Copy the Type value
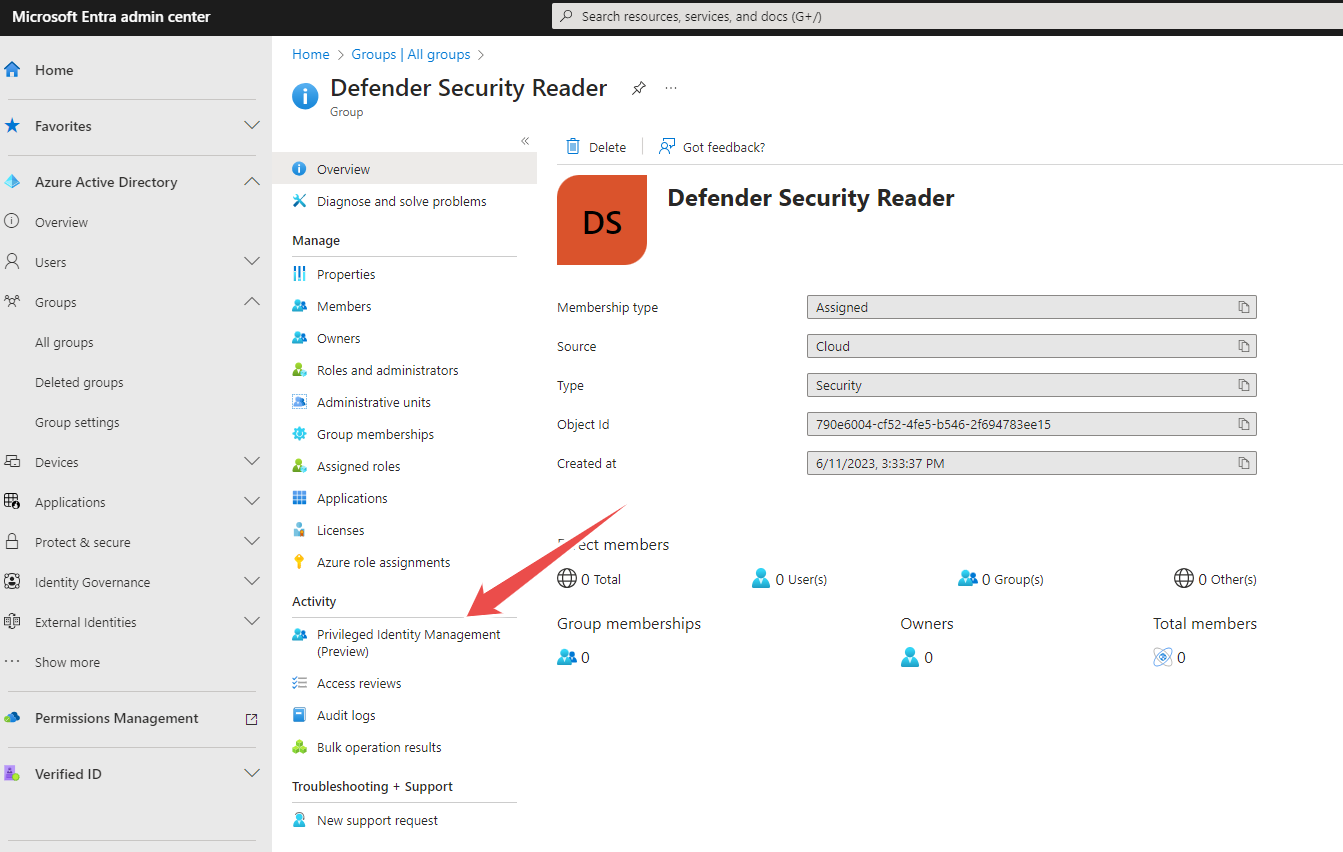 [x=1244, y=385]
